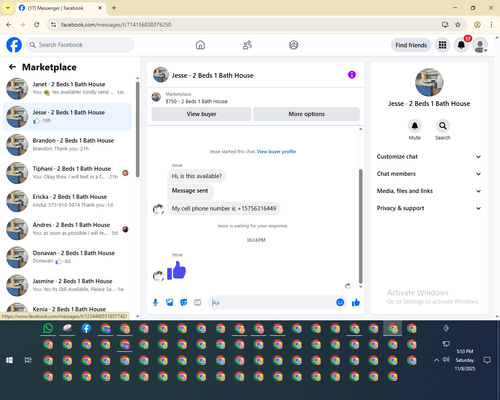500x400 pixels.
Task: Open the account profile avatar menu
Action: click(x=480, y=46)
